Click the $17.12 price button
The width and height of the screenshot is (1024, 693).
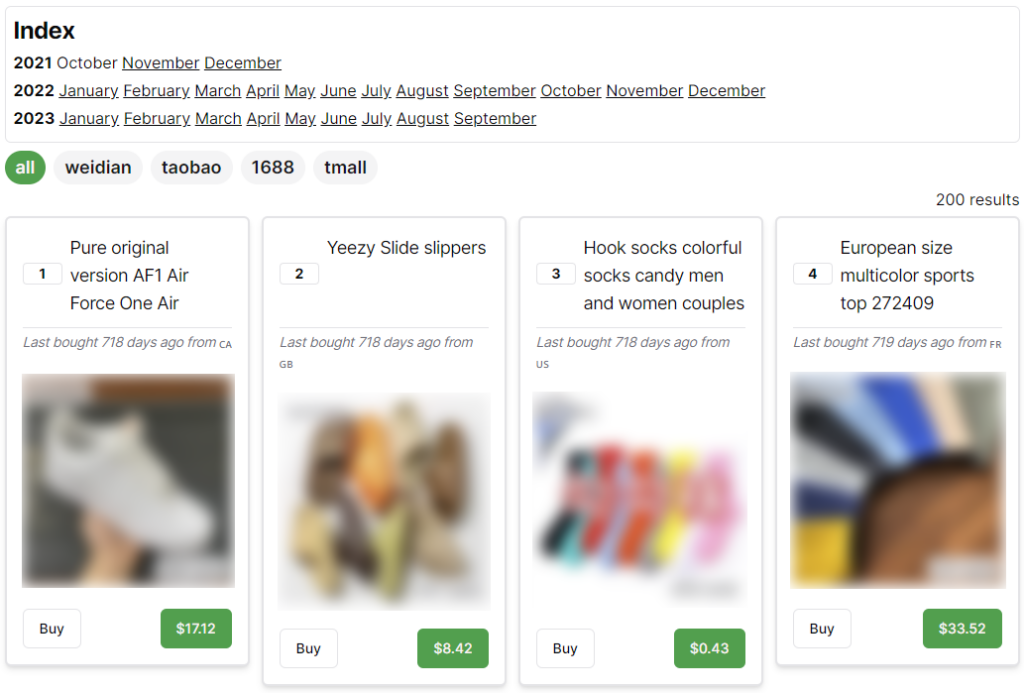[196, 628]
